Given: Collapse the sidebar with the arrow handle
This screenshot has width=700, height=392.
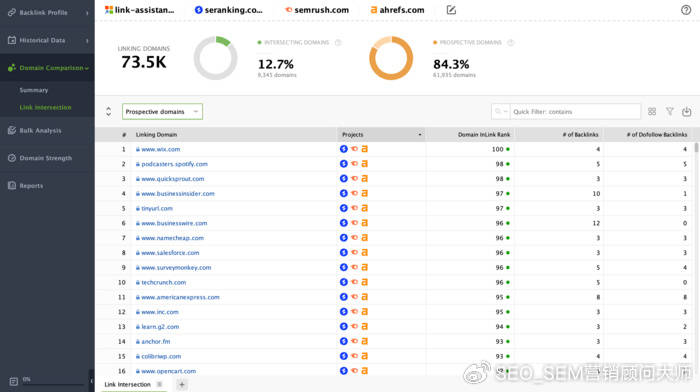Looking at the screenshot, I should [92, 381].
